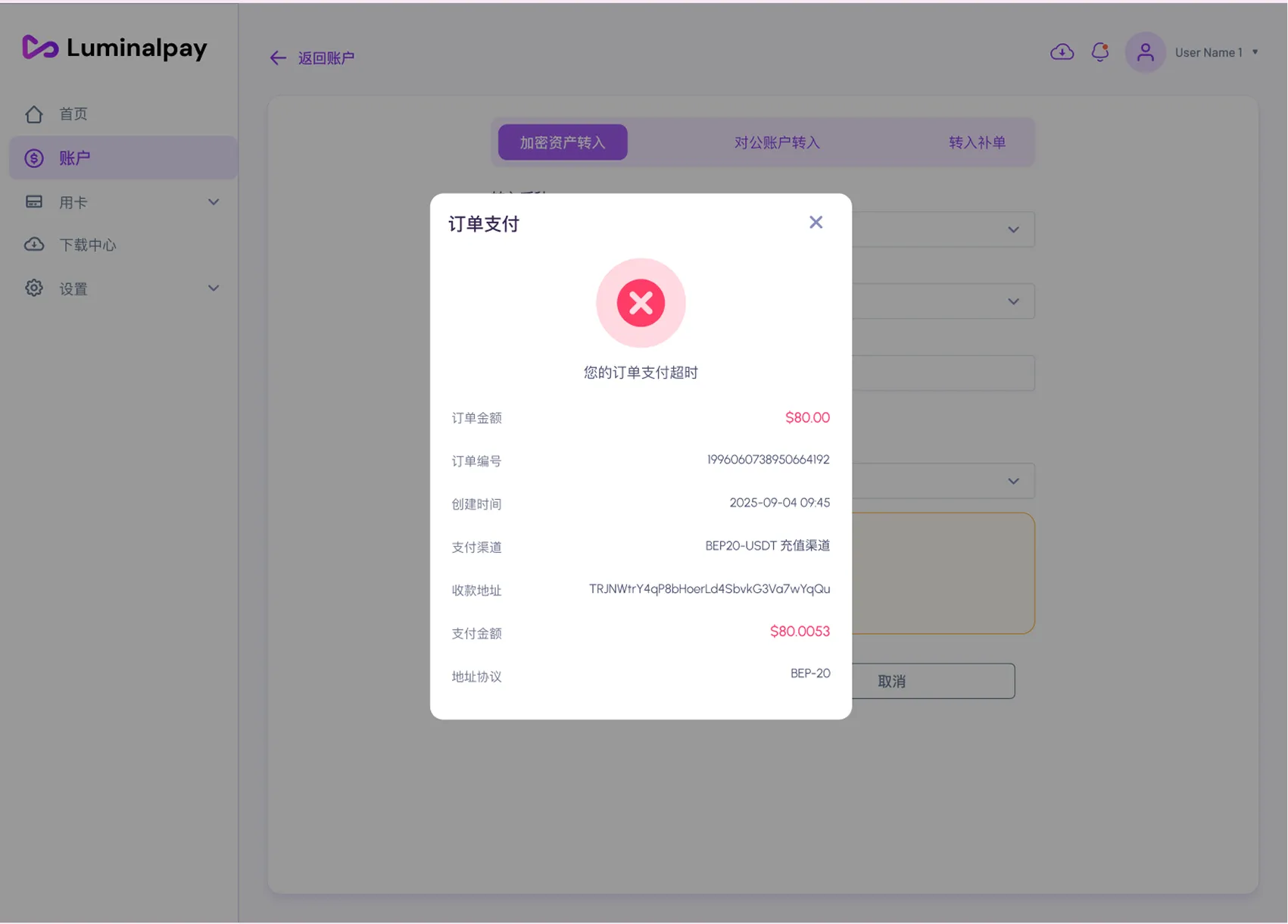Click the $80.0053 payment amount

(x=800, y=632)
